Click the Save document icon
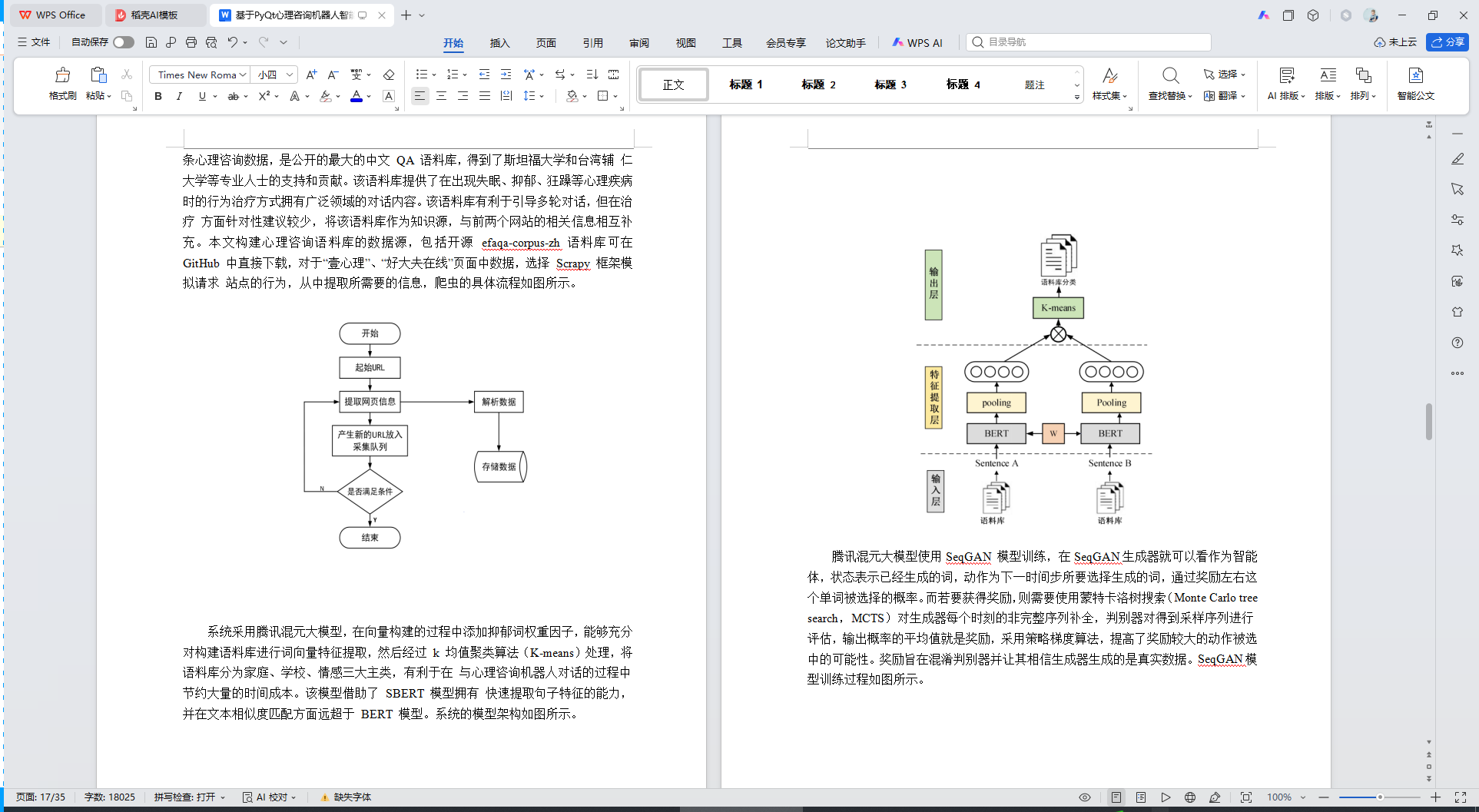 (151, 42)
